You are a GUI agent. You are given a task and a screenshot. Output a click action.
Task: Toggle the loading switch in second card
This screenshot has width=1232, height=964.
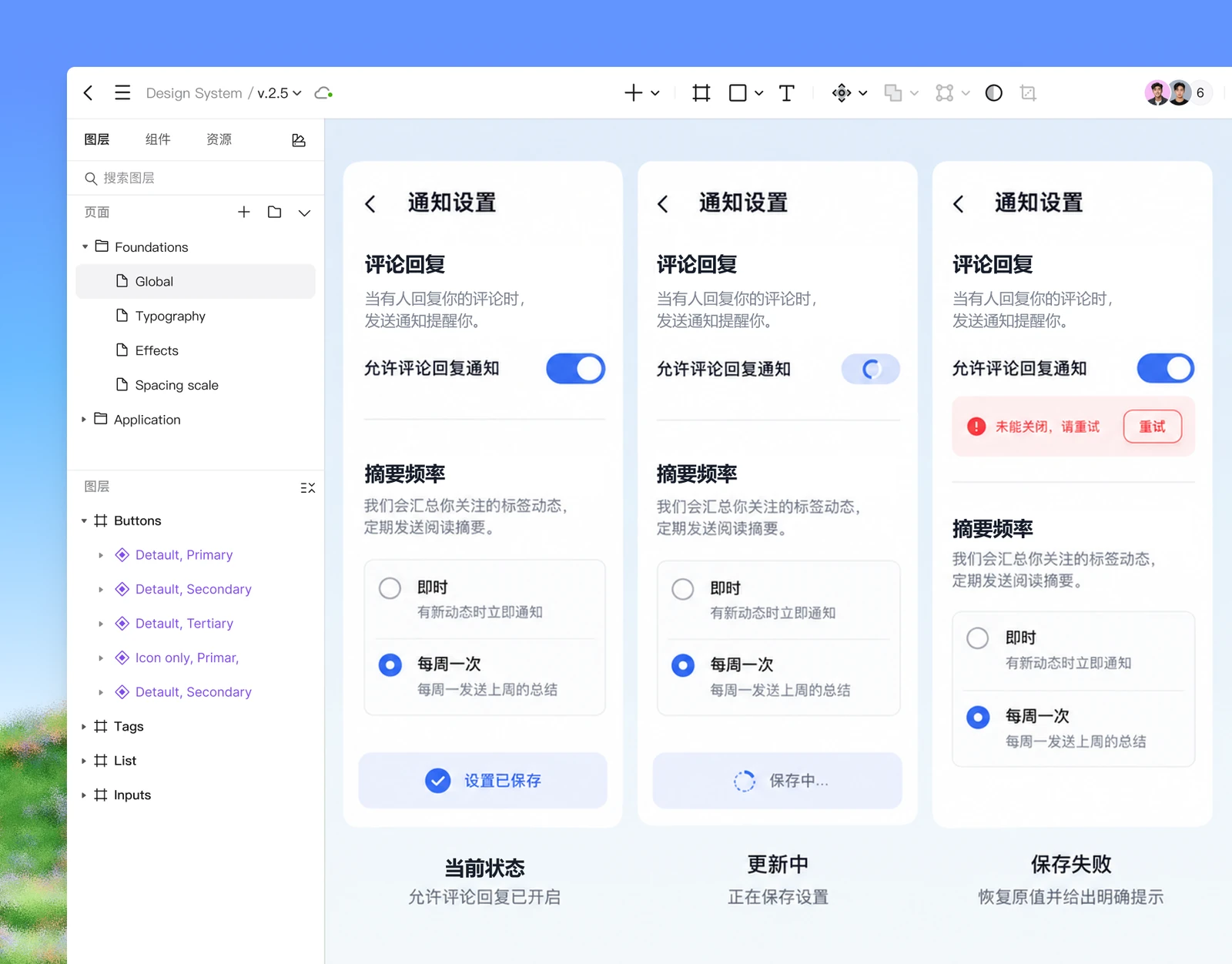tap(871, 370)
